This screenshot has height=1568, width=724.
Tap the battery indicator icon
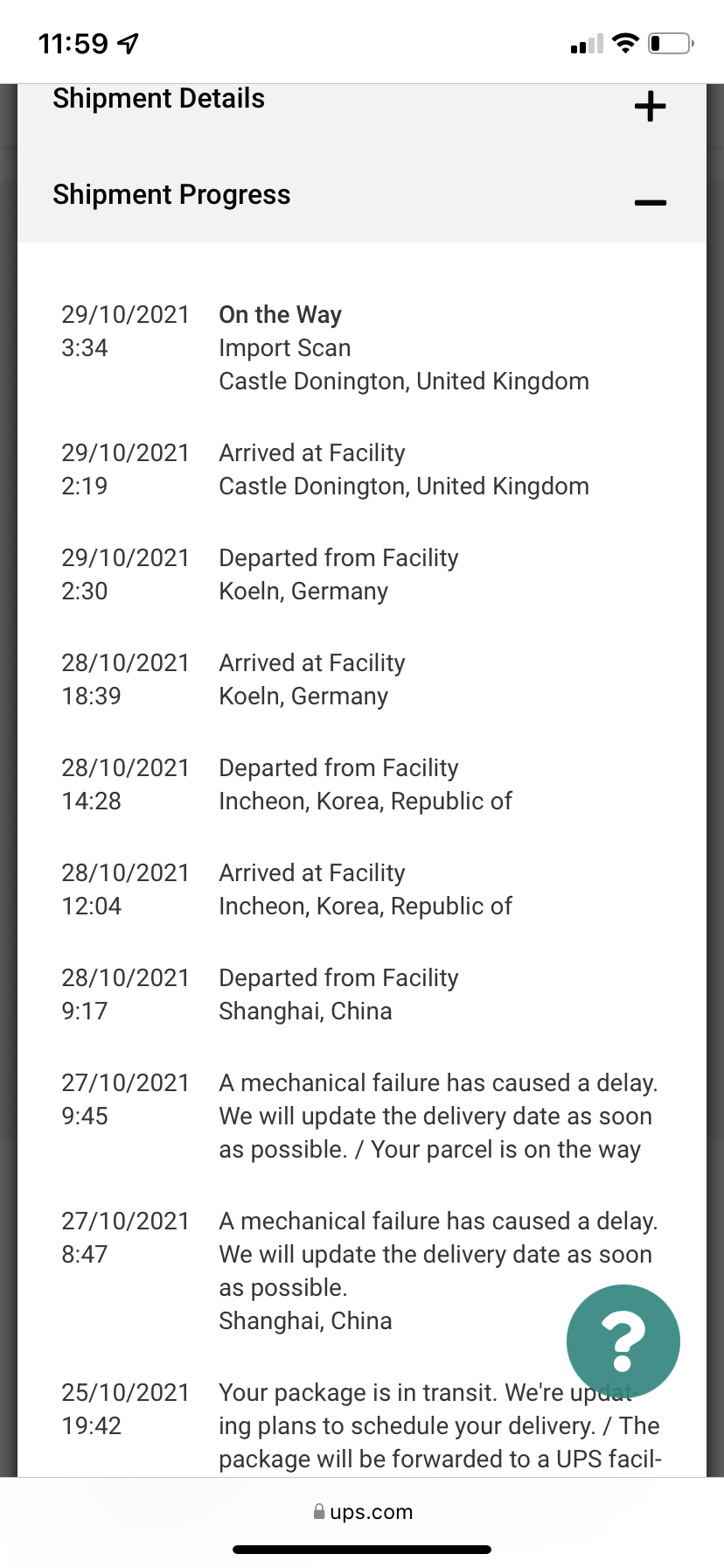[671, 43]
